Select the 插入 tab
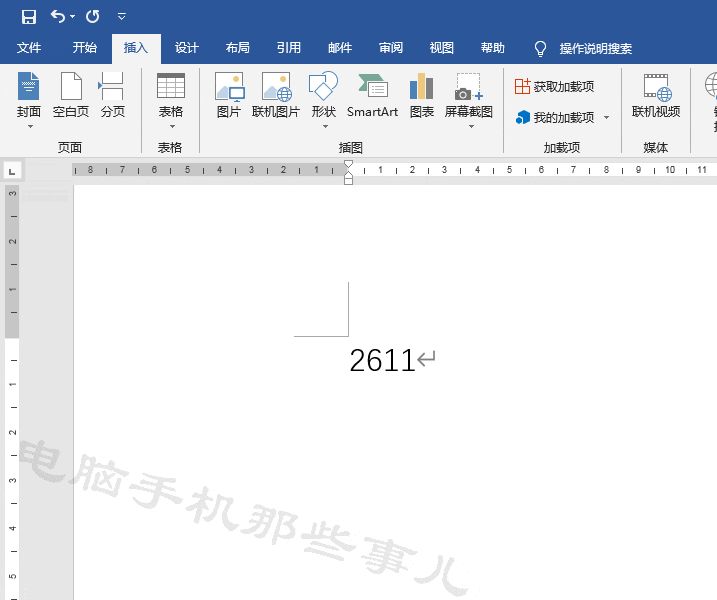Viewport: 717px width, 600px height. click(x=136, y=48)
